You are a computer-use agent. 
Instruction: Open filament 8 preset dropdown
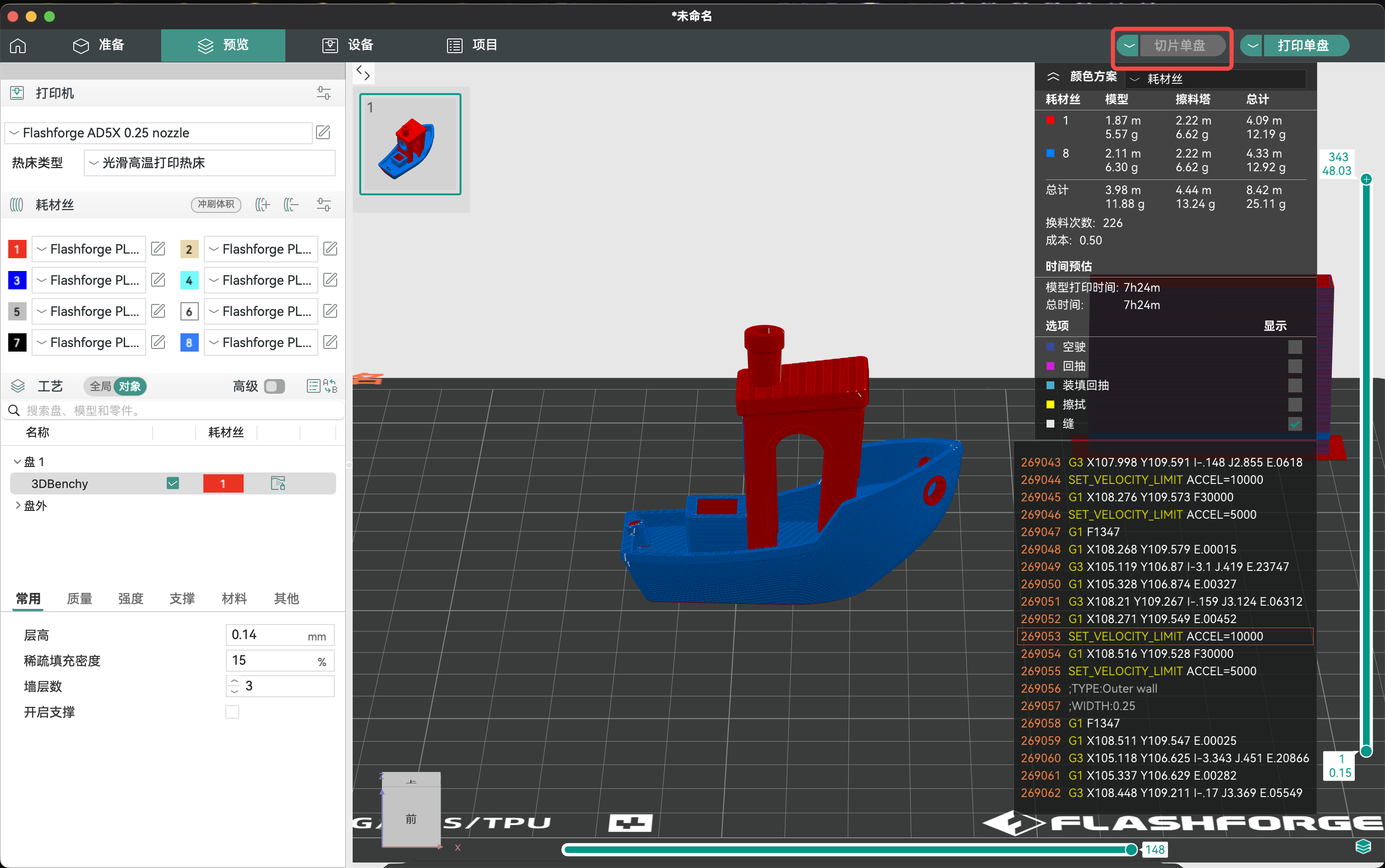[261, 342]
